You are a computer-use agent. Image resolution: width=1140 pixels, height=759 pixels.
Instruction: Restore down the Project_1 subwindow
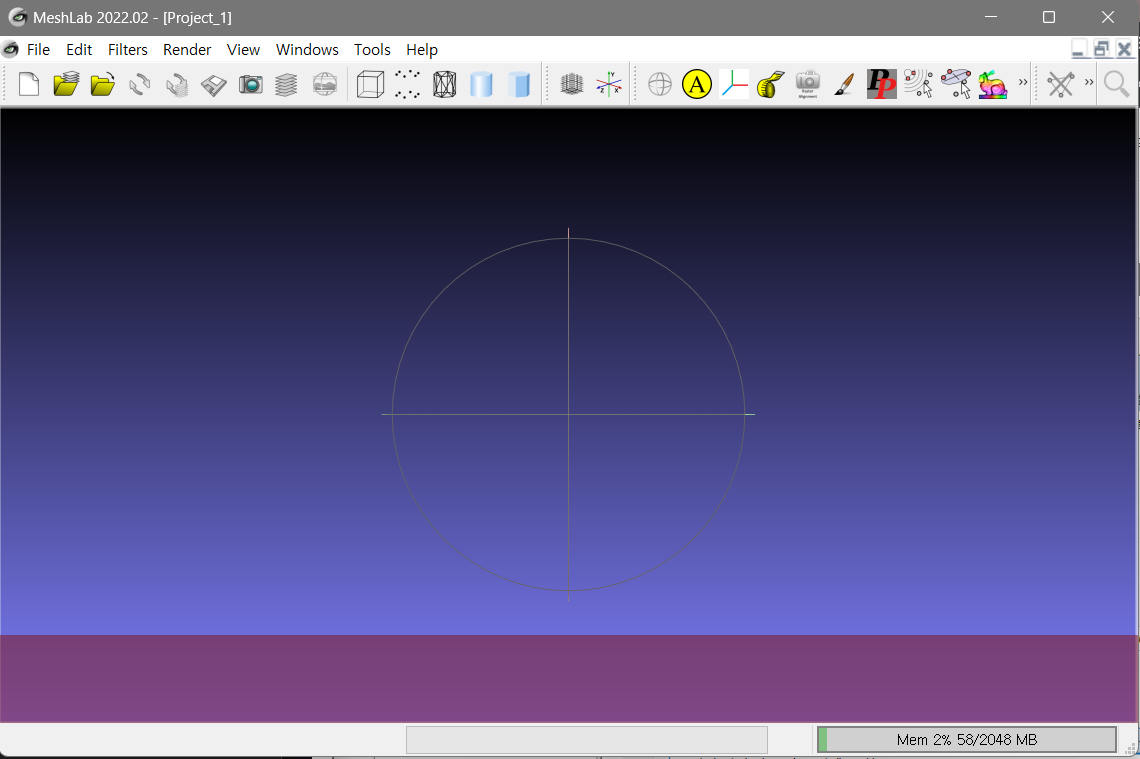tap(1101, 49)
